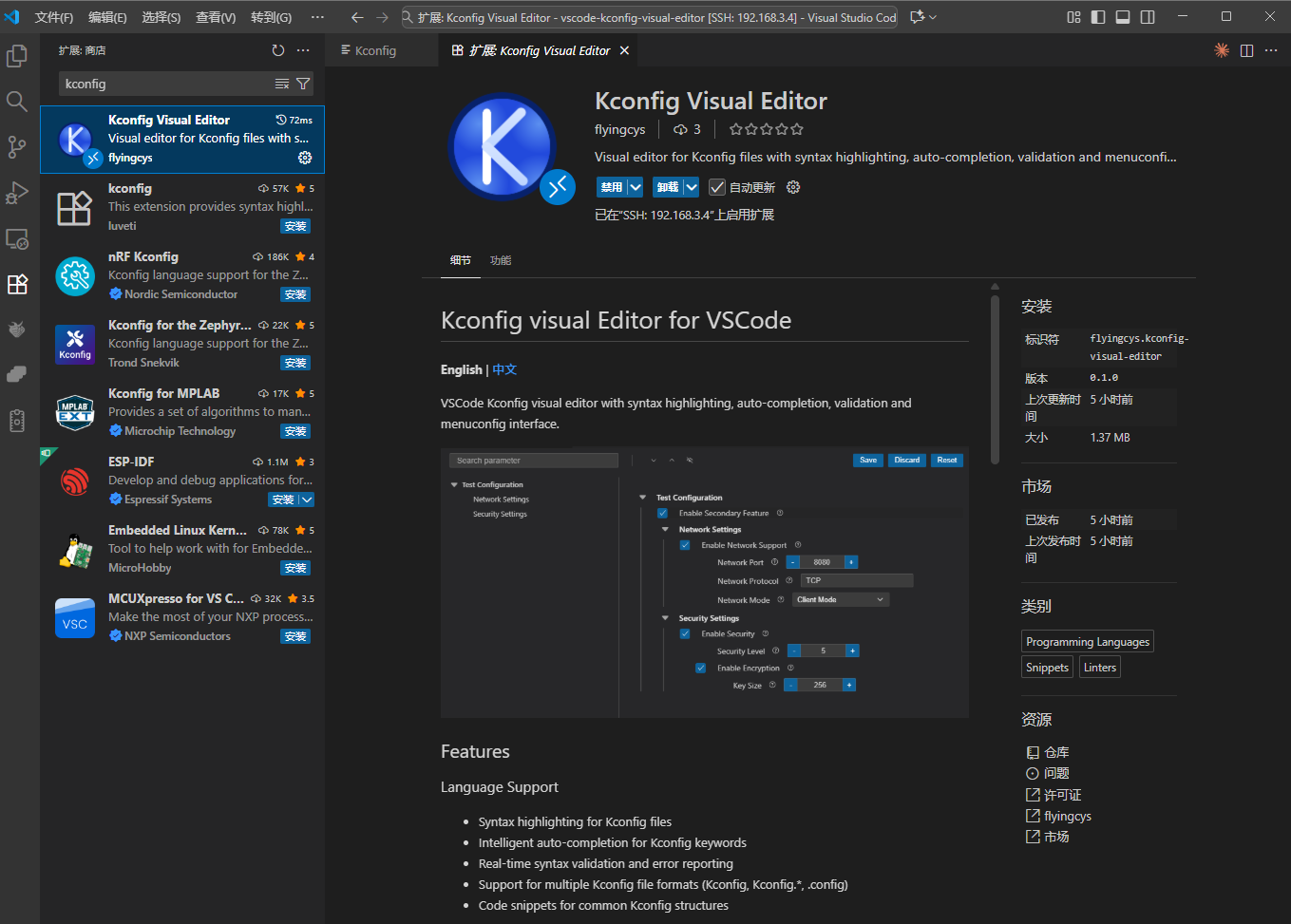Open the Copilot chat icon in title bar
The height and width of the screenshot is (924, 1291).
point(917,17)
